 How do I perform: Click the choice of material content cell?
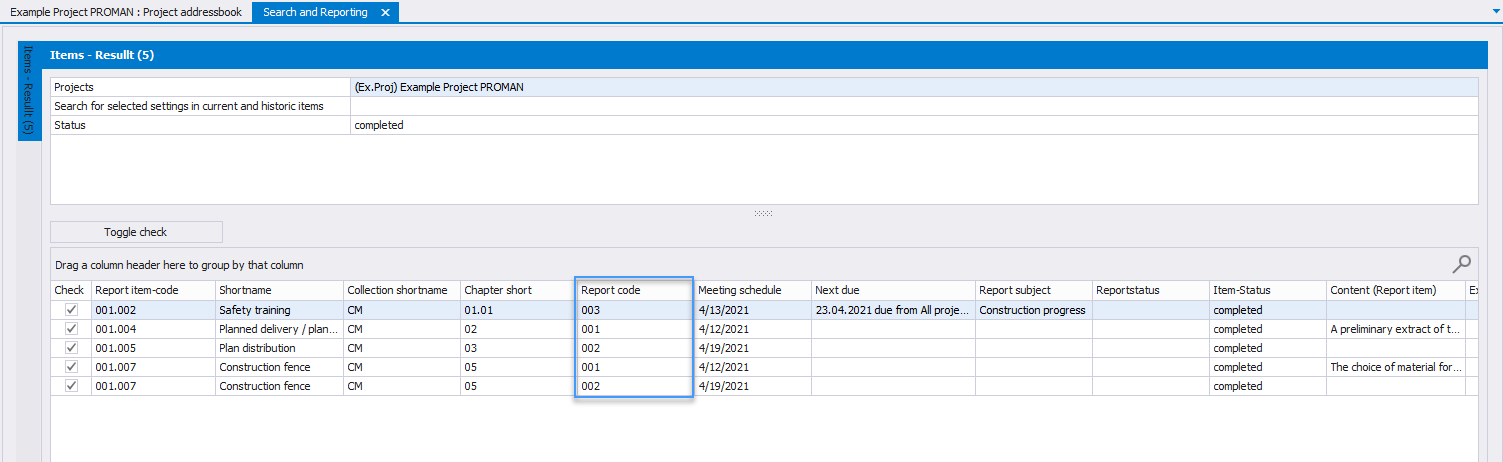coord(1395,367)
